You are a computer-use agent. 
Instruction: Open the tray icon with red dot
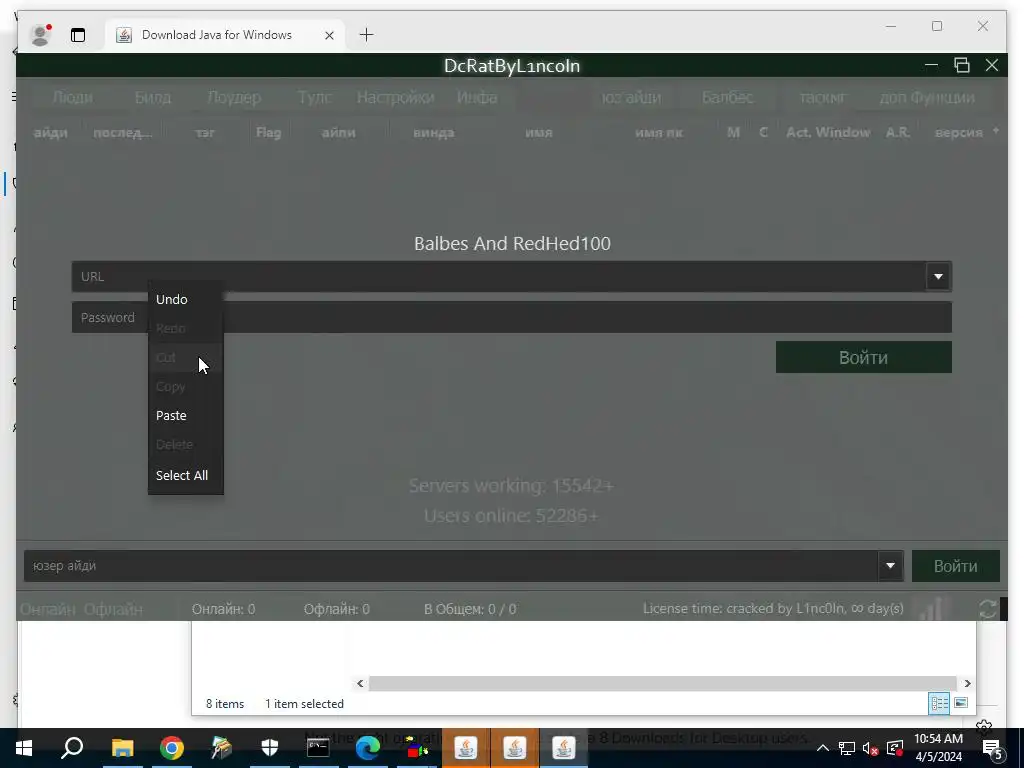click(895, 748)
